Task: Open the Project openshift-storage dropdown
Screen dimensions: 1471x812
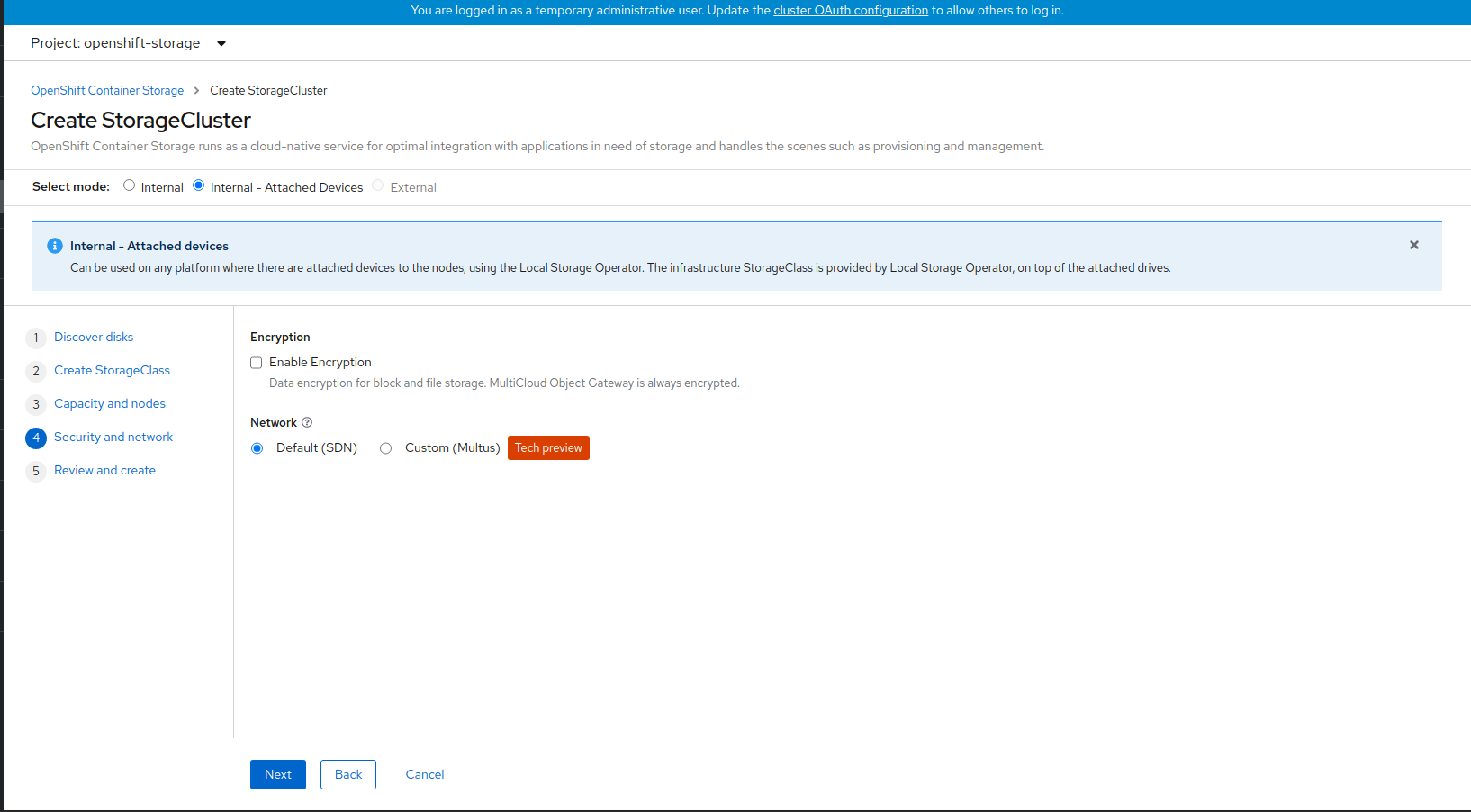Action: click(x=128, y=43)
